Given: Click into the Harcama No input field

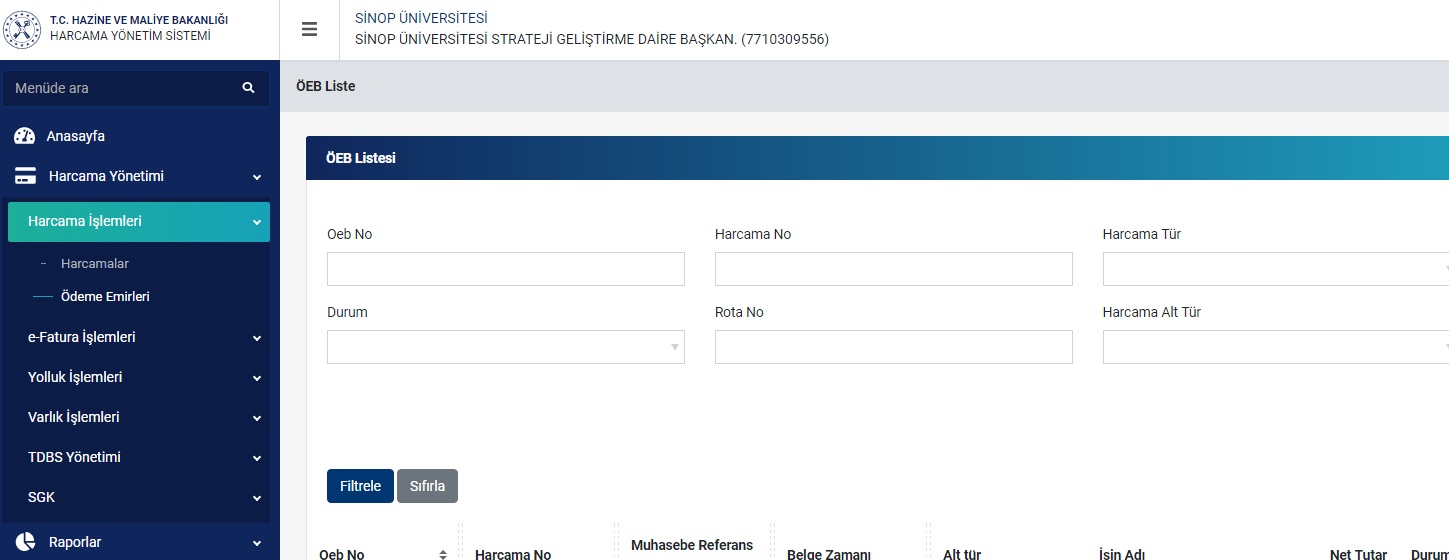Looking at the screenshot, I should point(894,269).
